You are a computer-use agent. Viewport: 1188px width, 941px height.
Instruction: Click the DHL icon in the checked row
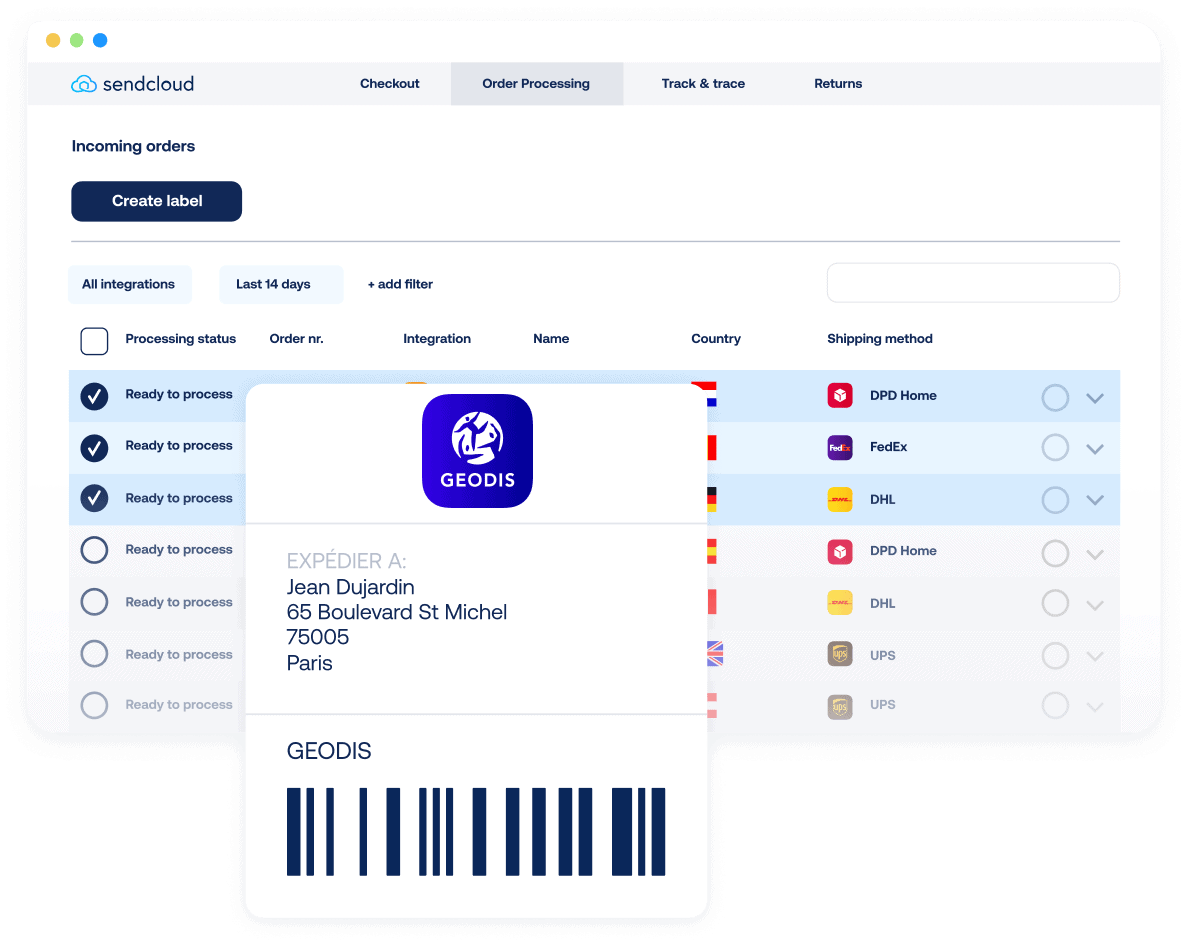point(839,499)
